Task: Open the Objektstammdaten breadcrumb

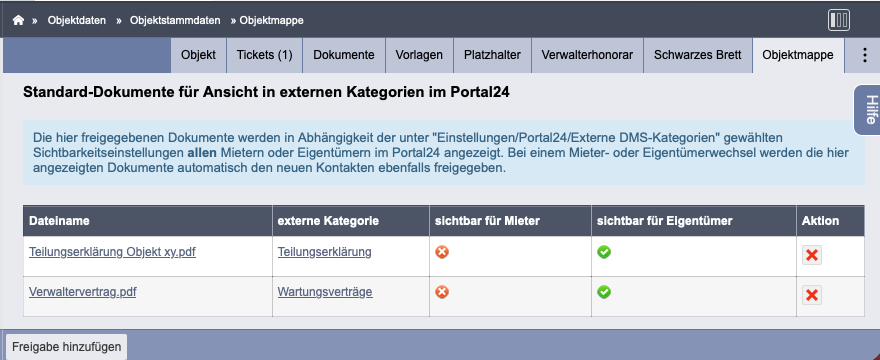Action: coord(175,21)
